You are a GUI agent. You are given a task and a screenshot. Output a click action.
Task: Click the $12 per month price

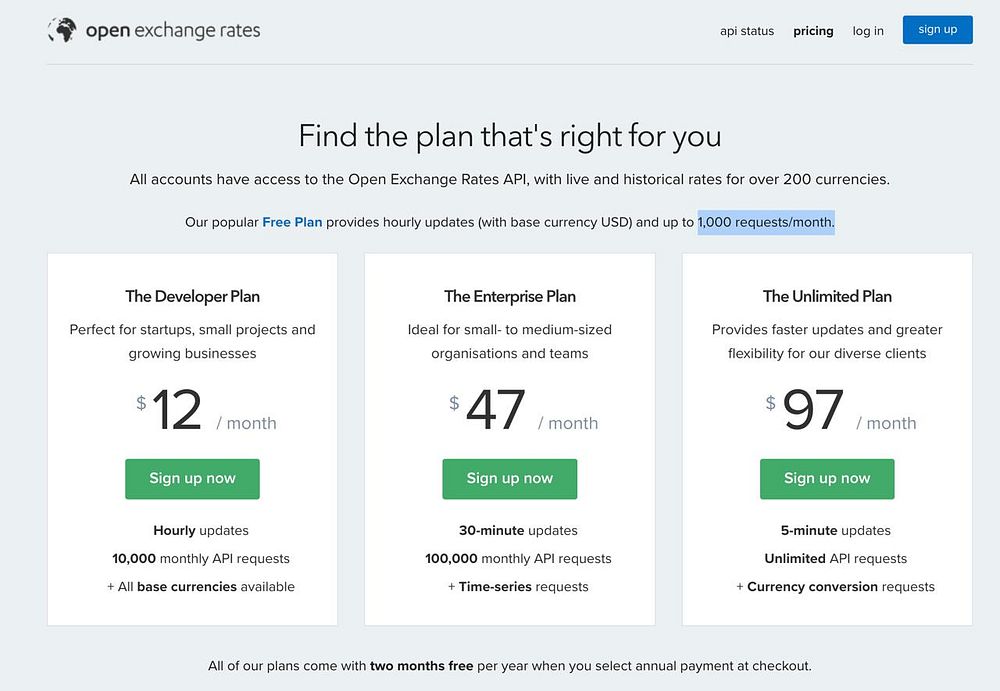tap(178, 411)
